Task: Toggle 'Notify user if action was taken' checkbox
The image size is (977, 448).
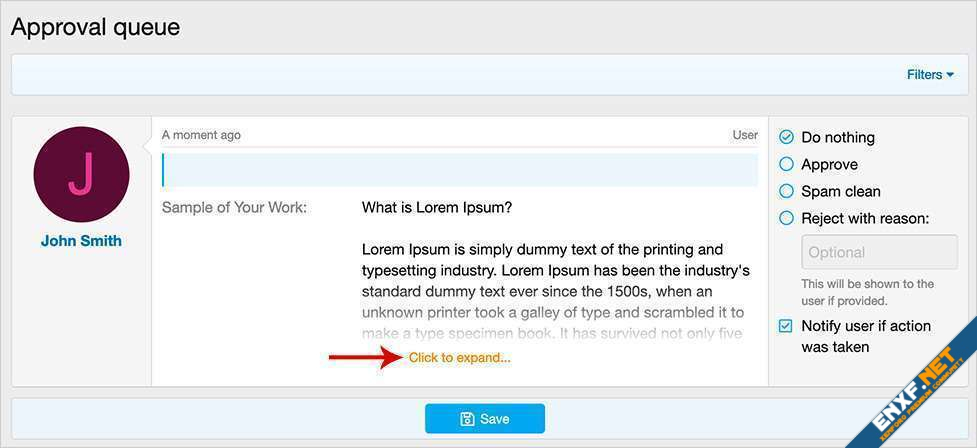Action: point(786,326)
